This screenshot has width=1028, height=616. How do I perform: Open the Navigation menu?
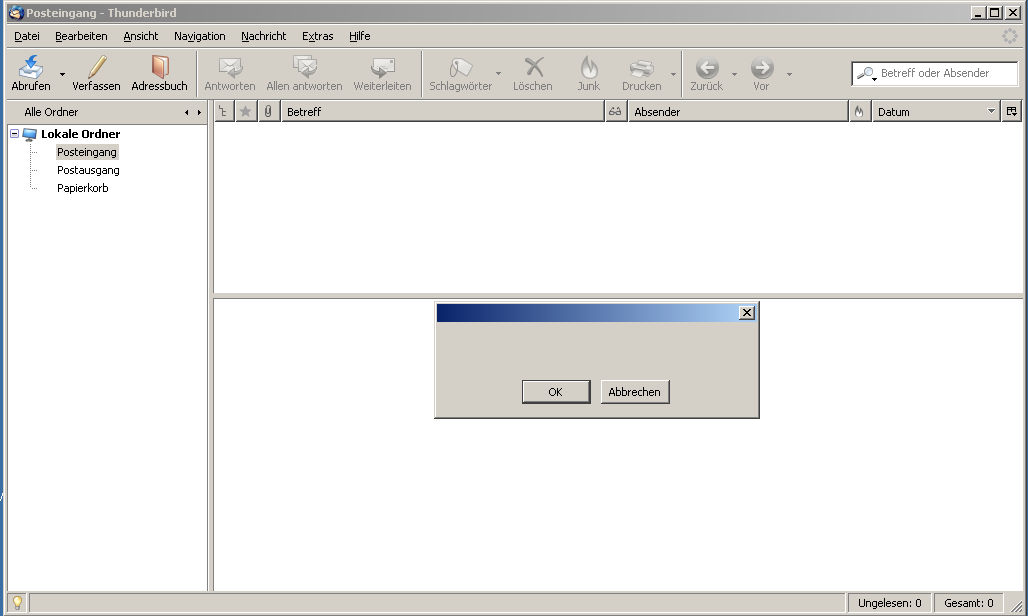pos(200,36)
